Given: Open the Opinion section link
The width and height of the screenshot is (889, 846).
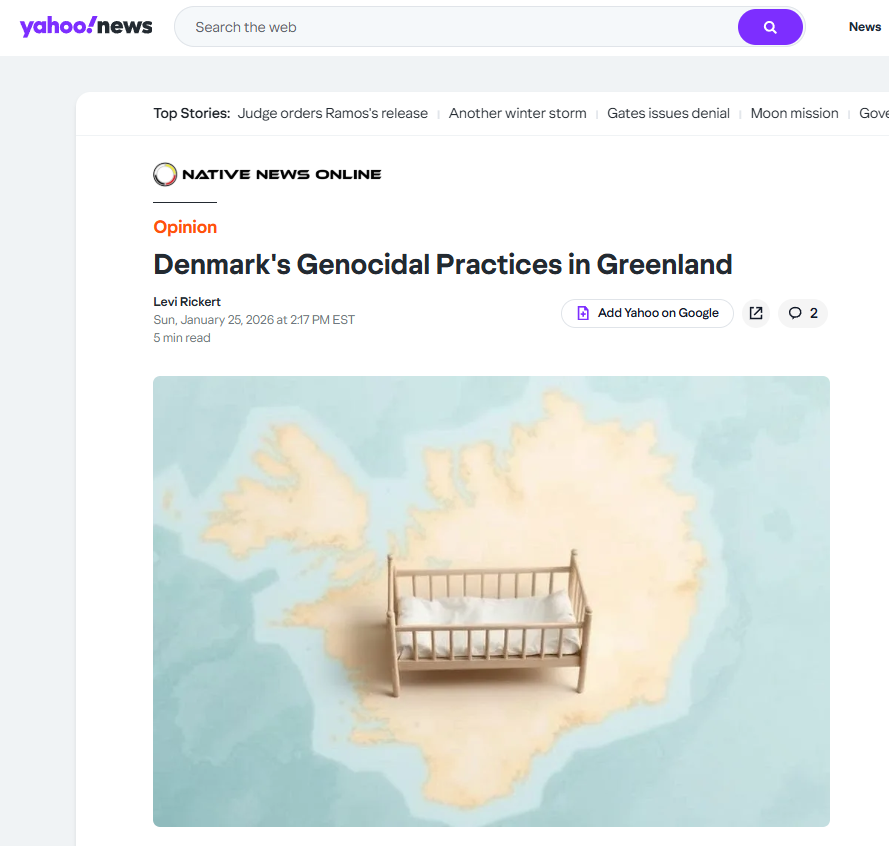Looking at the screenshot, I should point(185,227).
